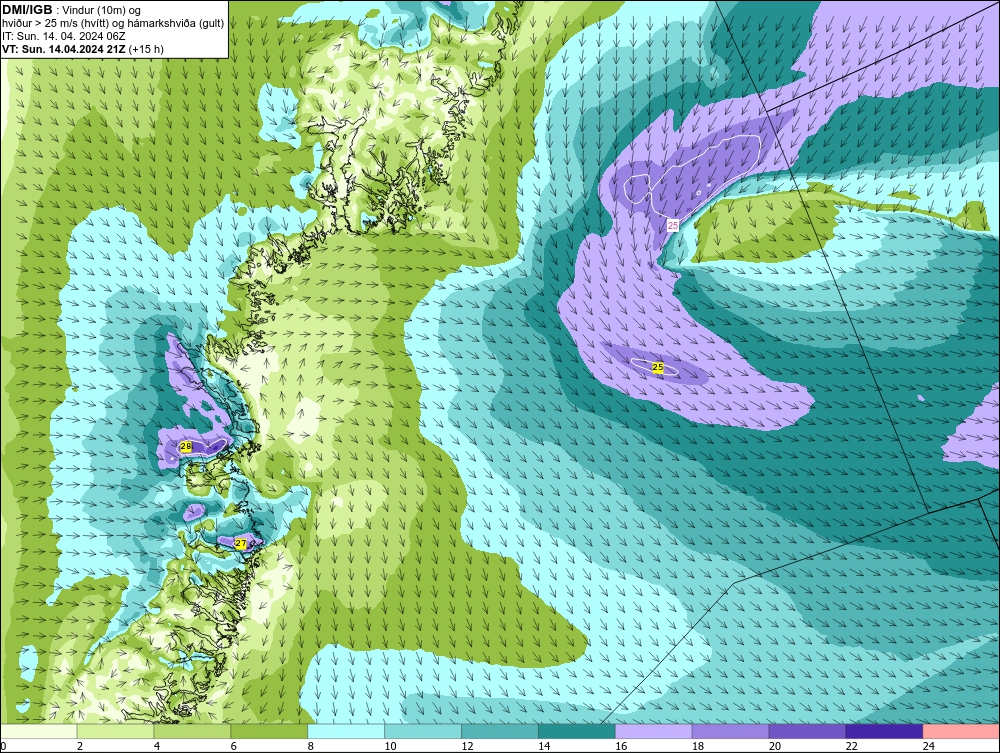1000x753 pixels.
Task: Click the yellow 28 gust label
Action: point(186,447)
